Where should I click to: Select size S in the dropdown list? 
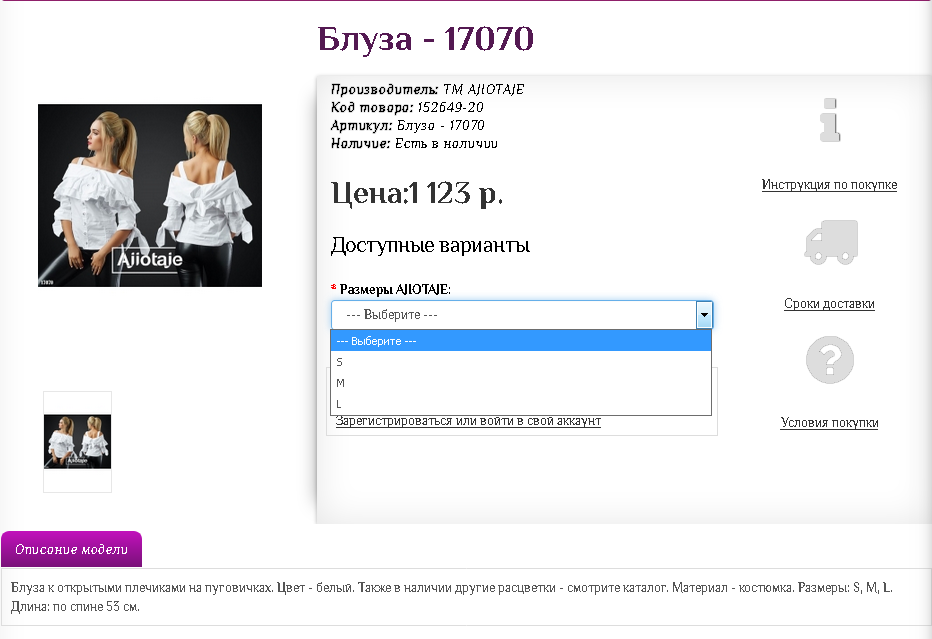[521, 362]
